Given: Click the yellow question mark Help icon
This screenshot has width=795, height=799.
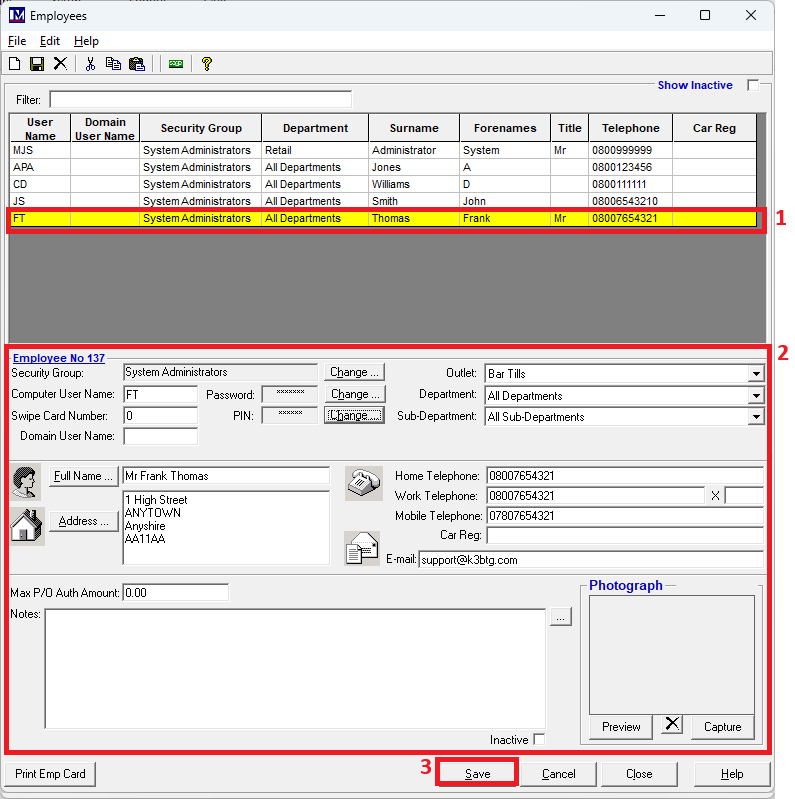Looking at the screenshot, I should (207, 64).
